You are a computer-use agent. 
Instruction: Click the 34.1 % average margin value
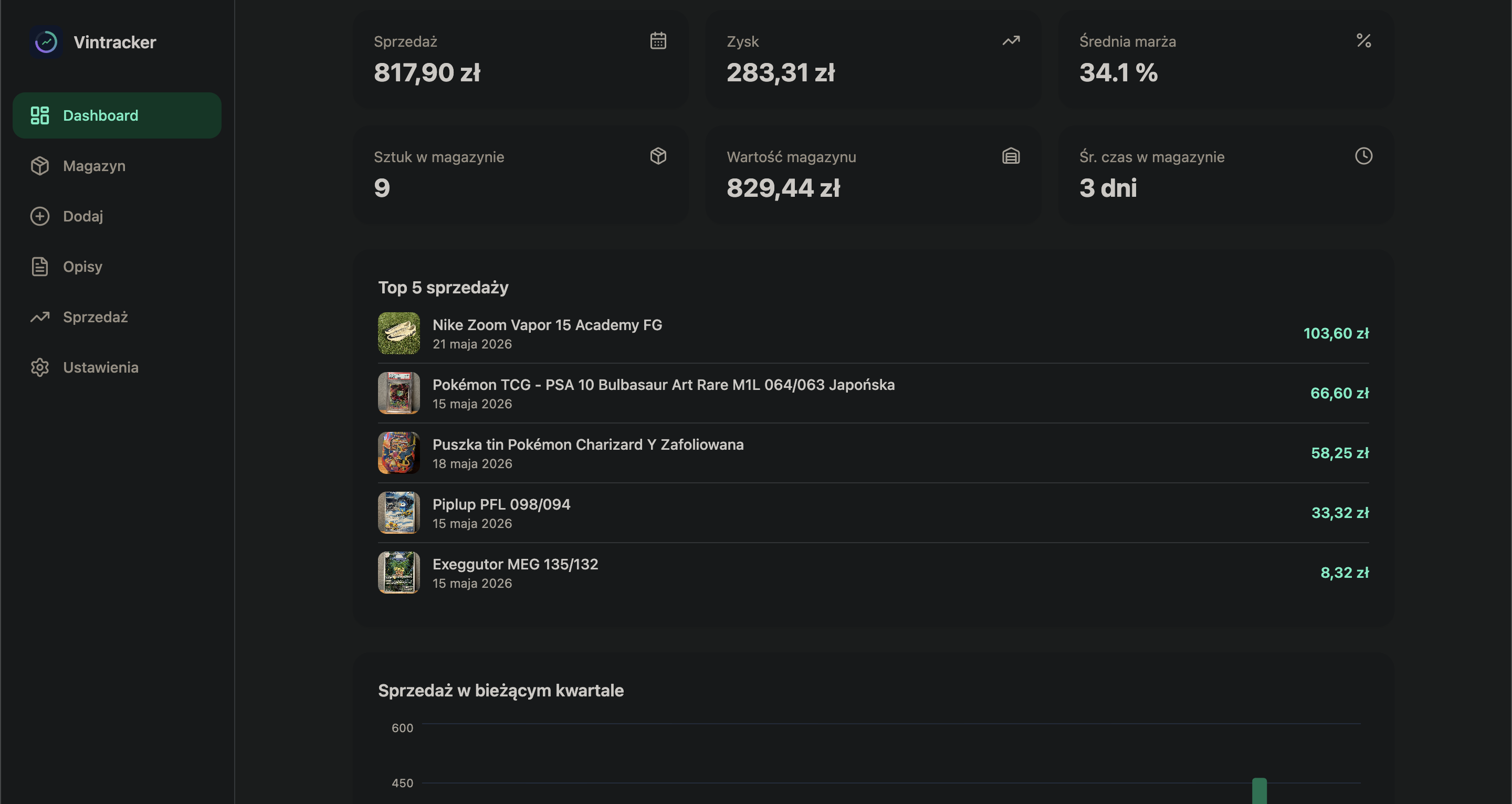pos(1119,73)
